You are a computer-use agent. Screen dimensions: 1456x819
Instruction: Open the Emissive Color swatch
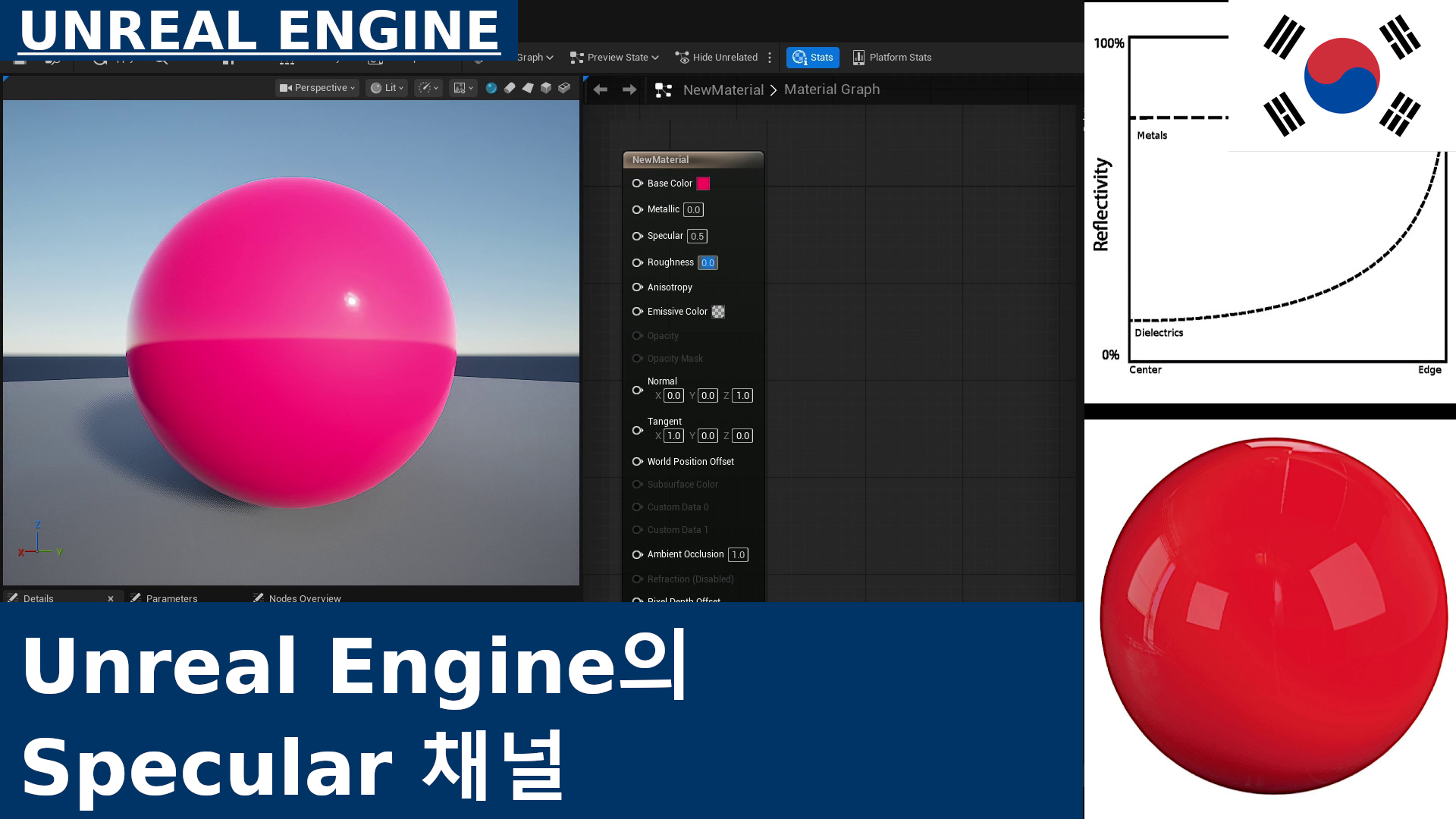click(718, 312)
